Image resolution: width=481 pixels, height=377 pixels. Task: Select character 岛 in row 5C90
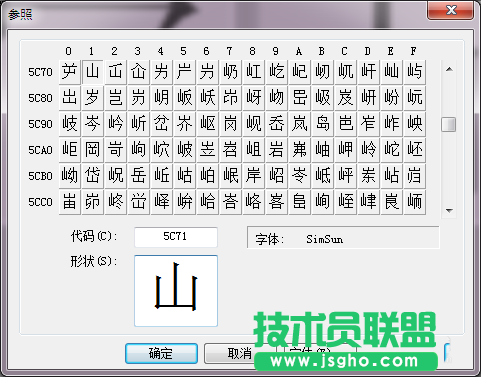[x=322, y=124]
